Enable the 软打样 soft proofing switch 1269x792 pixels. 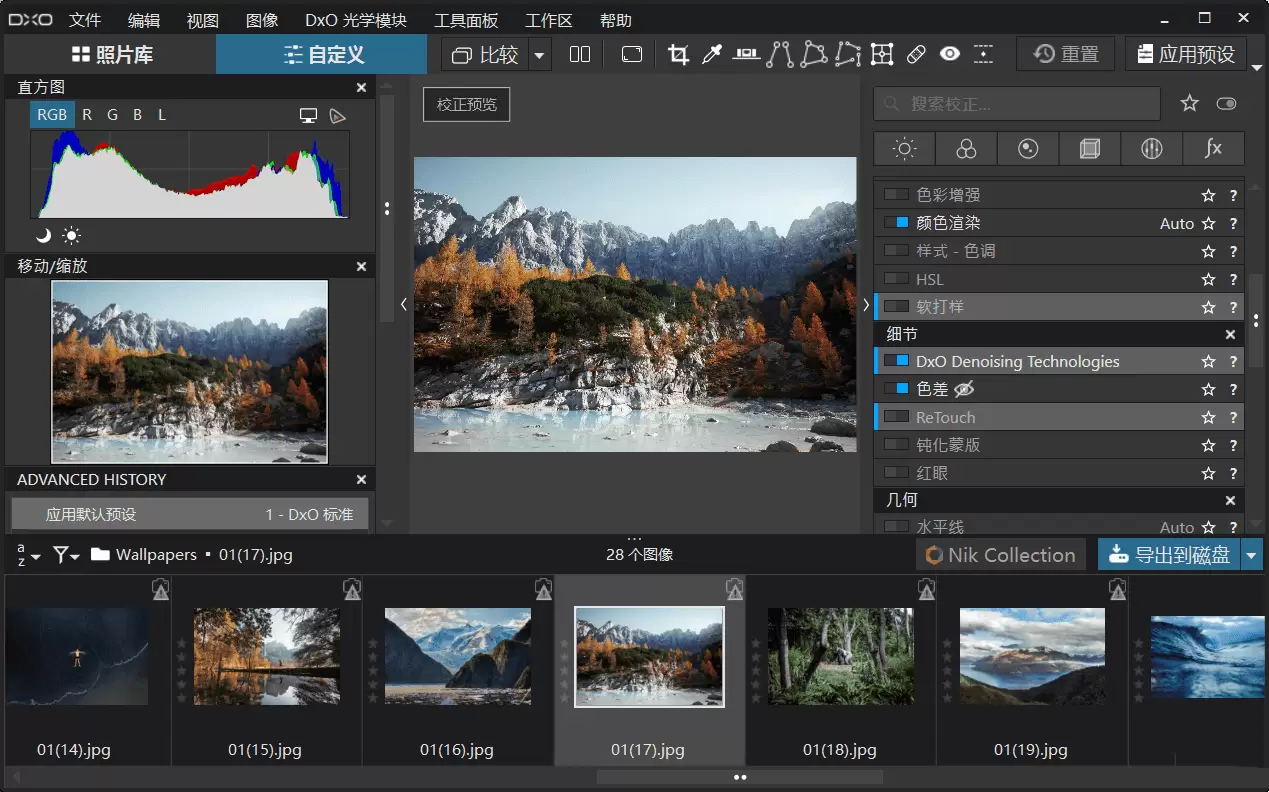897,307
